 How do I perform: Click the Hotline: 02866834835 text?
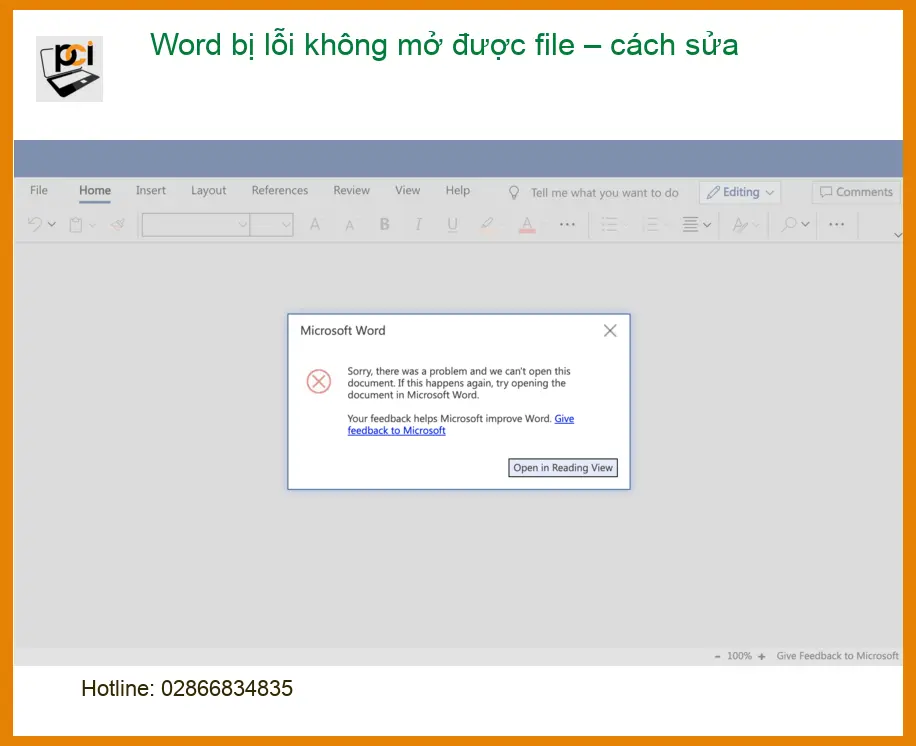[x=187, y=689]
